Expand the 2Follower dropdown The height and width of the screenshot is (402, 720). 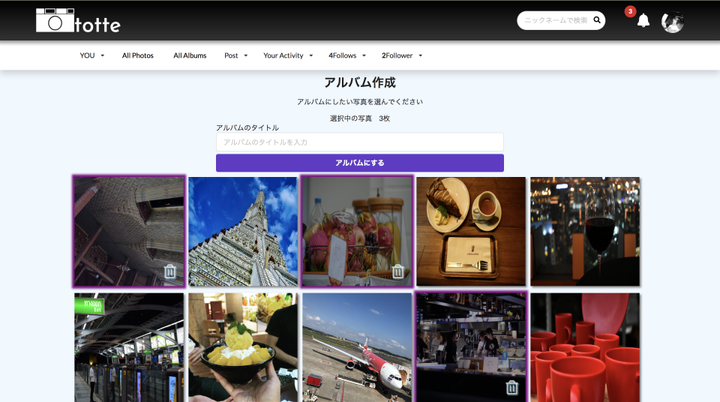(402, 56)
